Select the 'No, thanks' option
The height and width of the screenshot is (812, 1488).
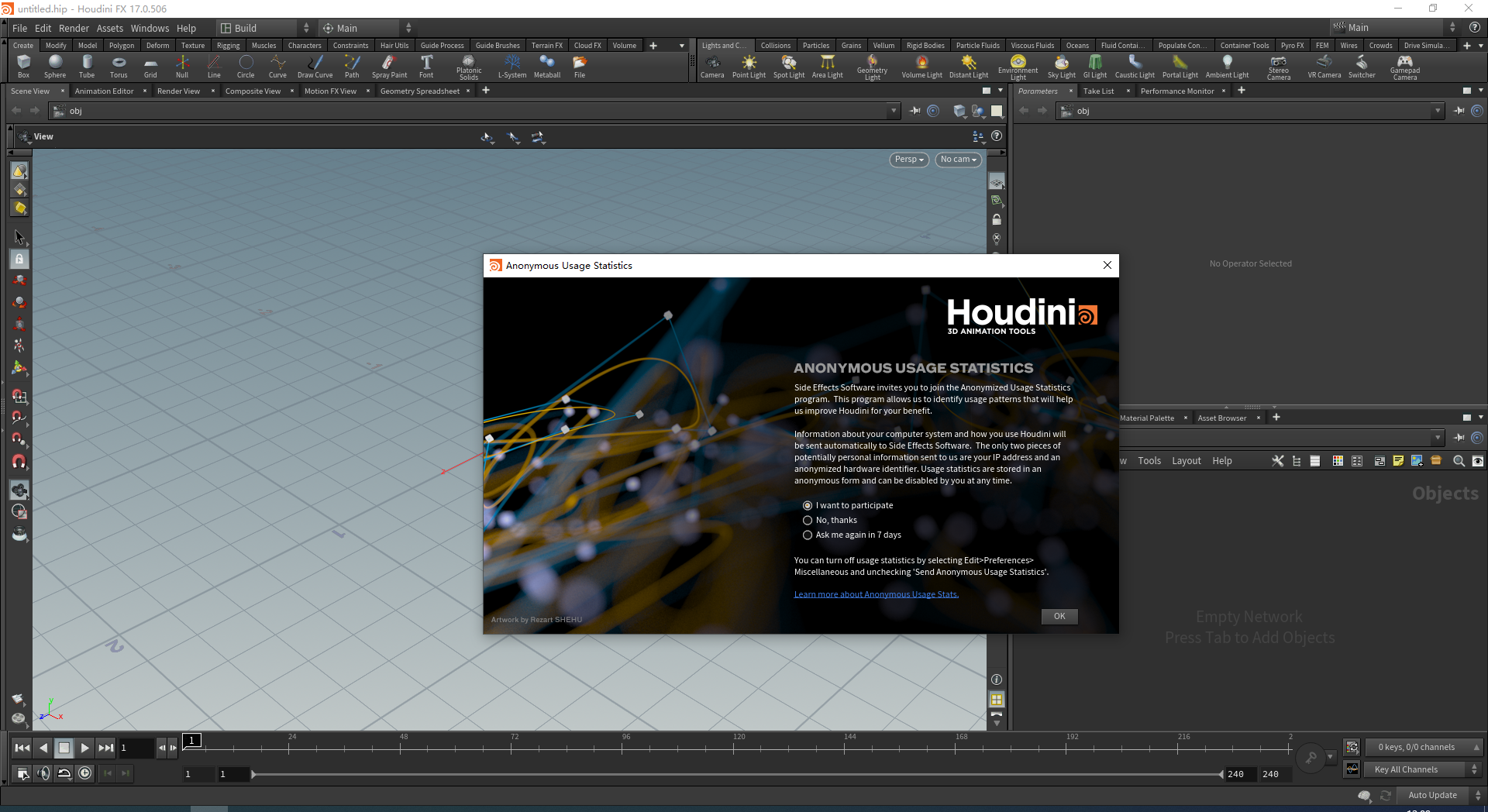tap(830, 520)
